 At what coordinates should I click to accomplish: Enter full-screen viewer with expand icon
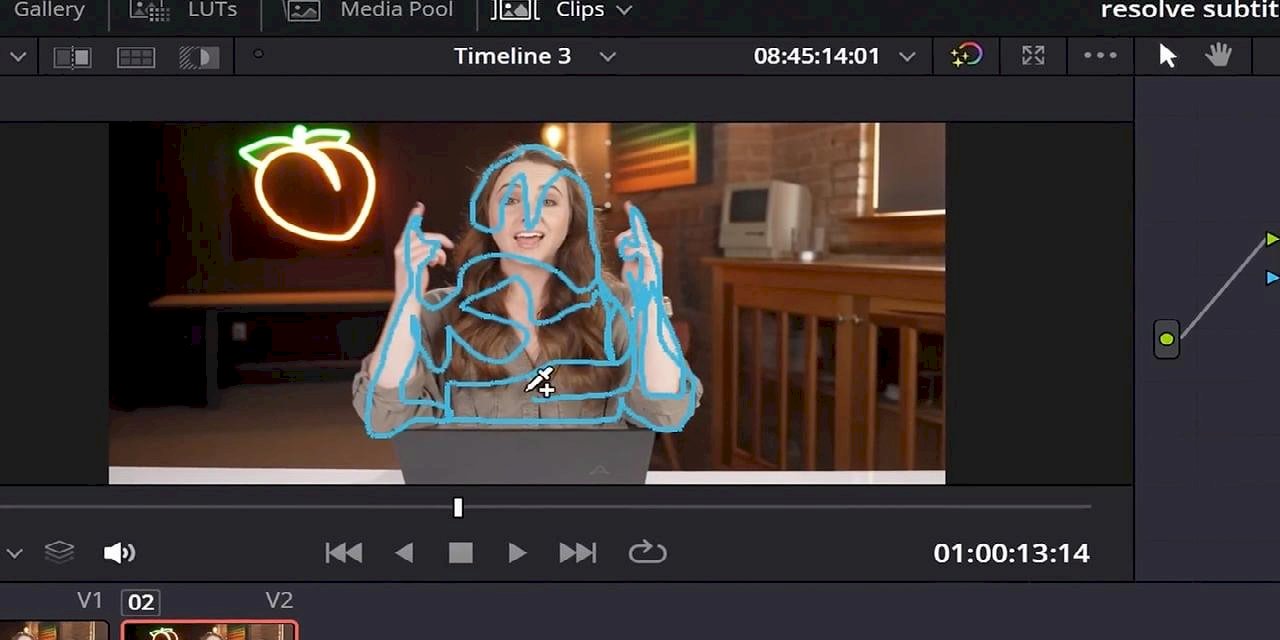[x=1033, y=56]
